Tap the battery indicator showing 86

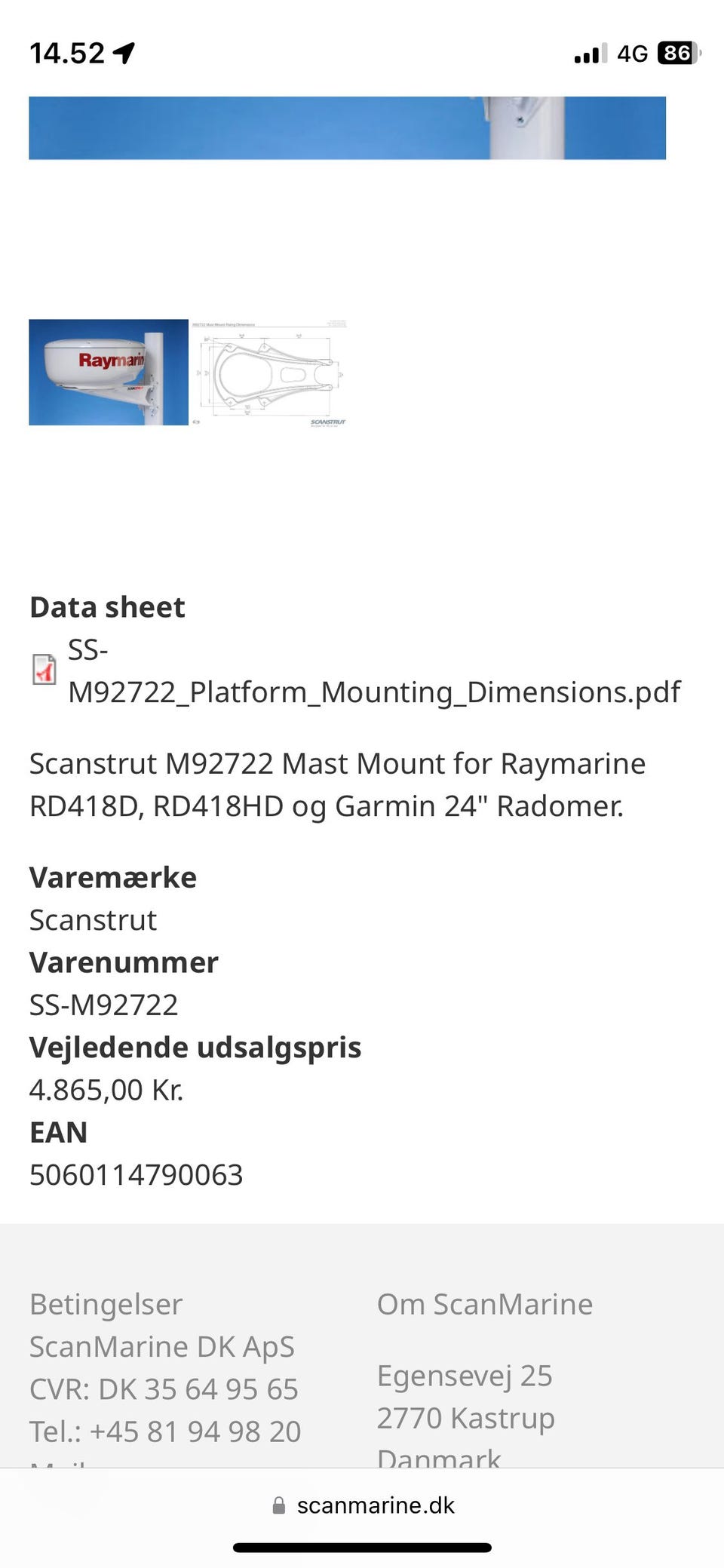(678, 53)
